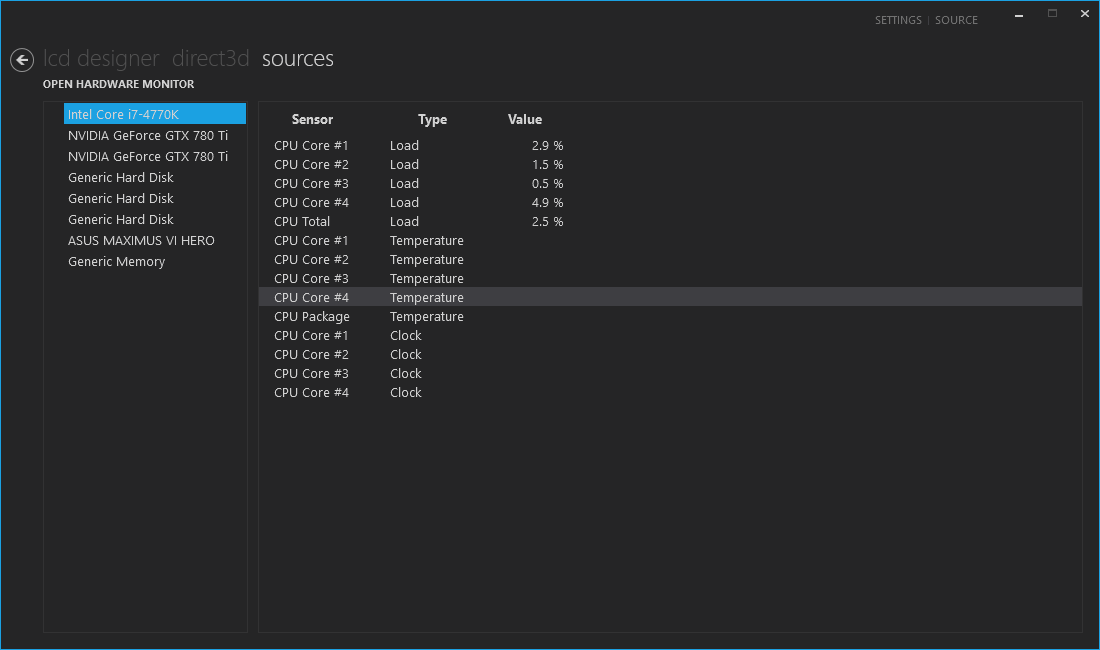The width and height of the screenshot is (1100, 650).
Task: Select CPU Total Load row
Action: pos(670,222)
